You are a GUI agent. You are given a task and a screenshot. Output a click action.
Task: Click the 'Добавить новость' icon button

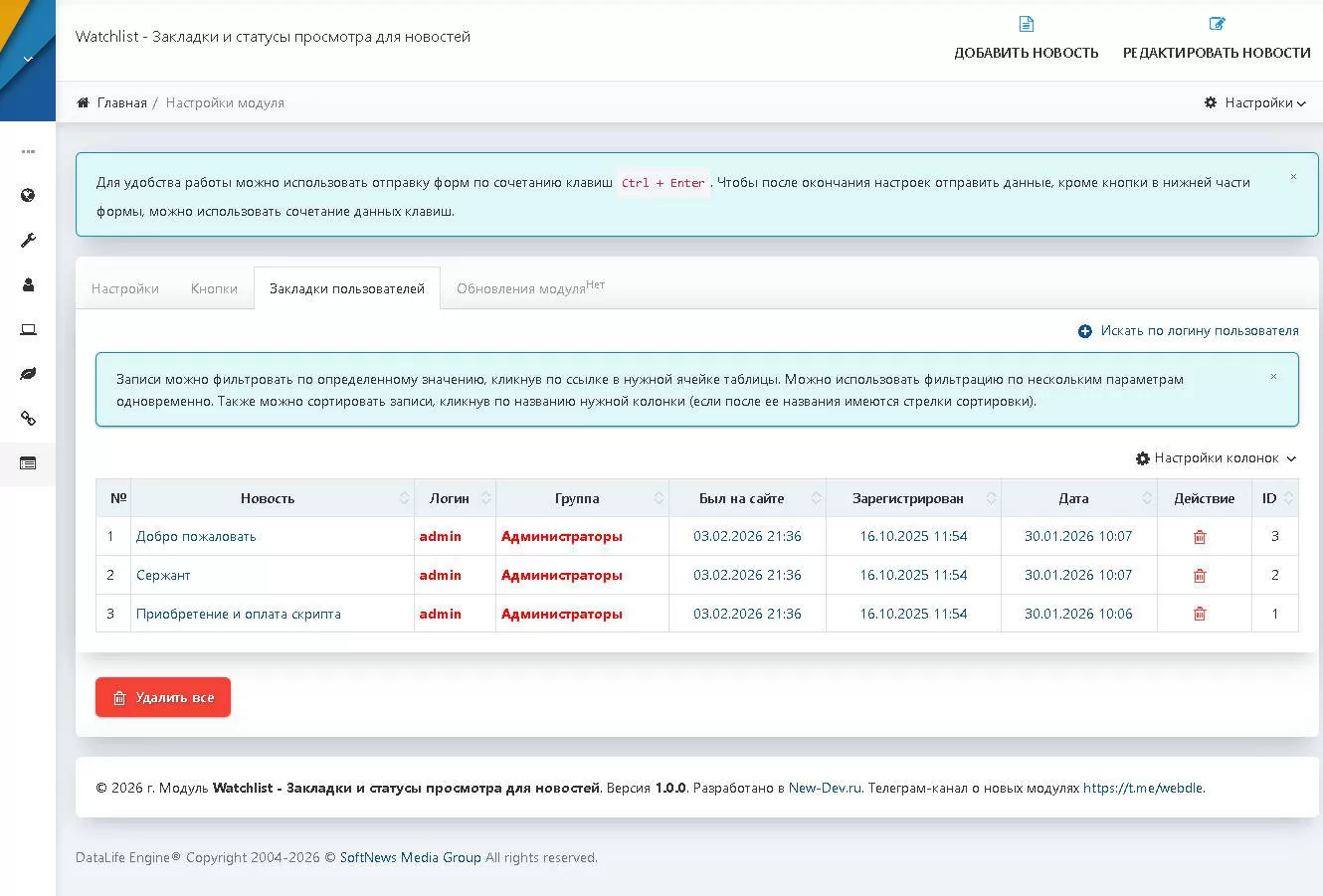pyautogui.click(x=1026, y=38)
